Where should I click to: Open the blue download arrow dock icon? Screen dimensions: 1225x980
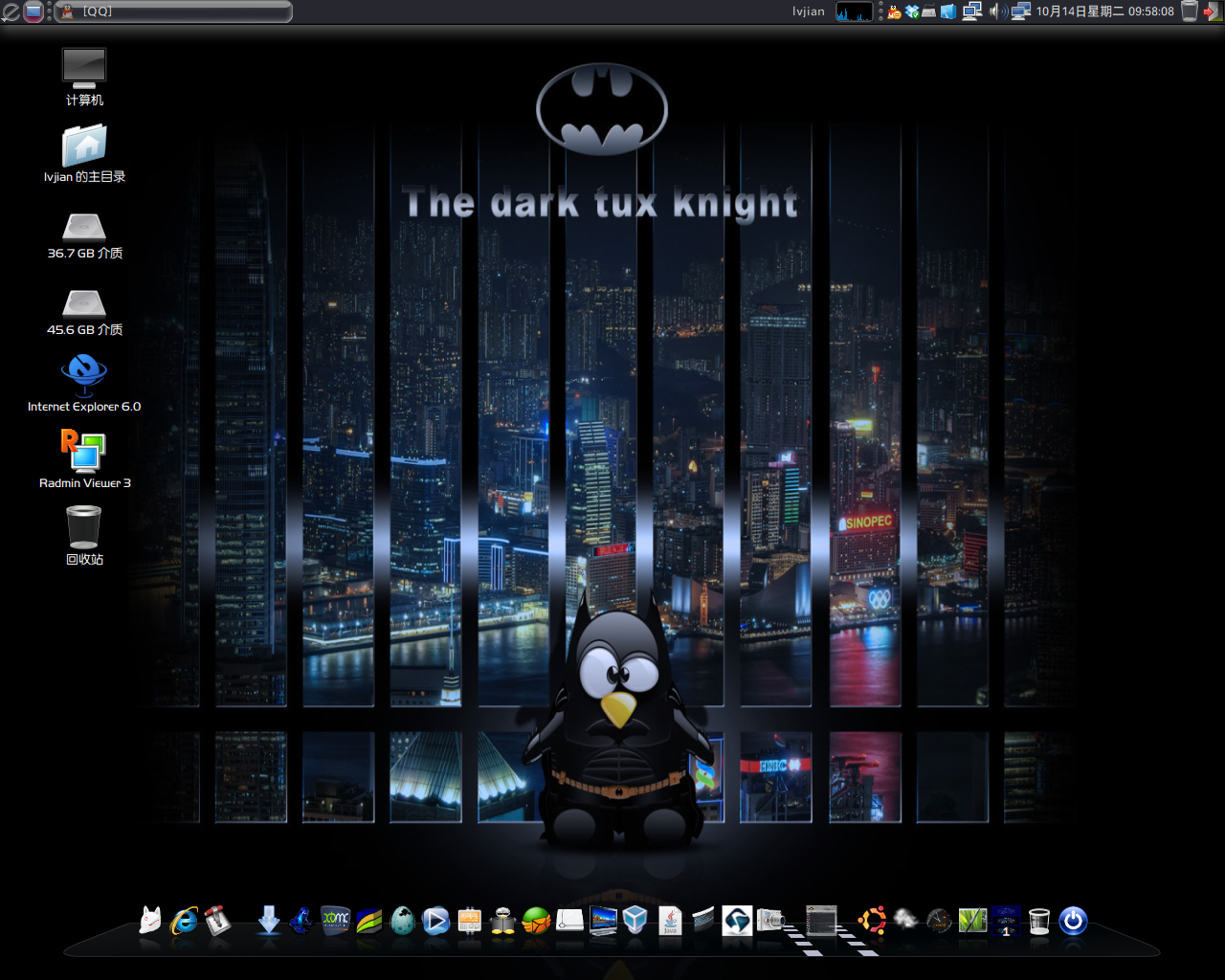pos(269,921)
